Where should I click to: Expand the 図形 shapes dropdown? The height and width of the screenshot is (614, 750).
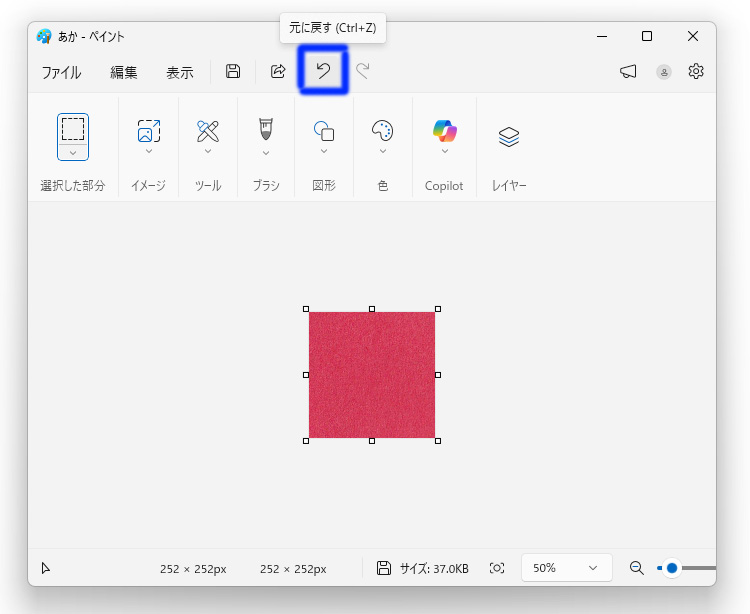click(324, 152)
